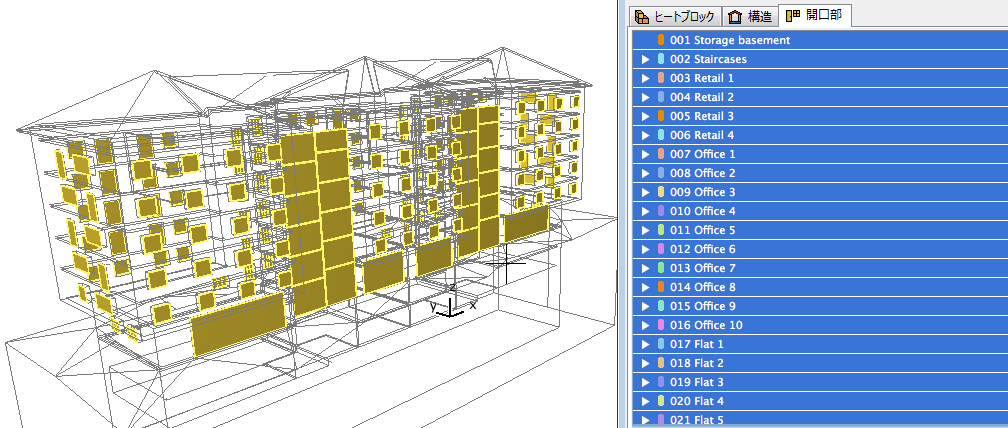The image size is (1008, 428).
Task: Select the 006 Retail 4 label
Action: (x=702, y=135)
